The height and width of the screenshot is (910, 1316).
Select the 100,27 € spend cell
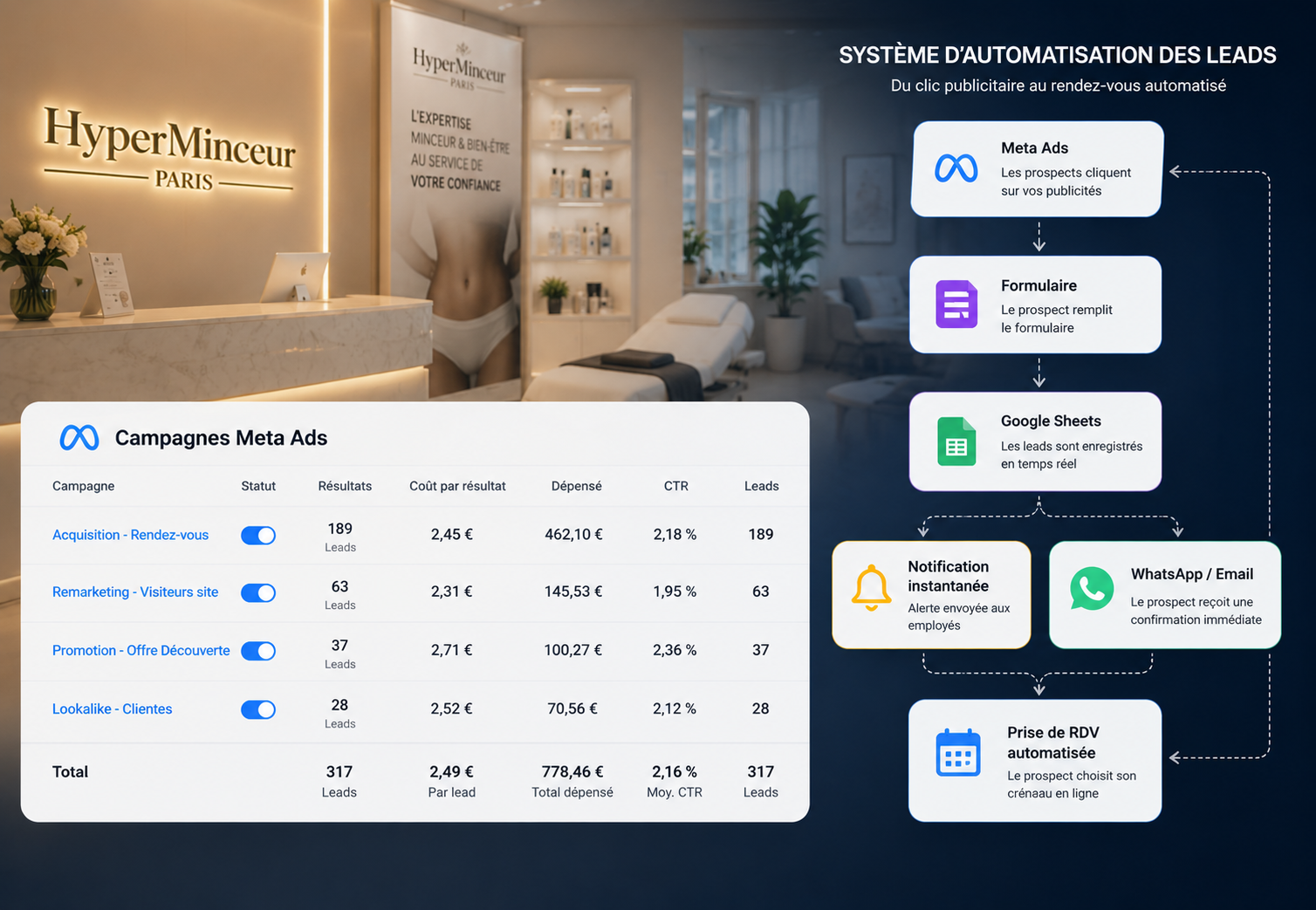(x=573, y=650)
